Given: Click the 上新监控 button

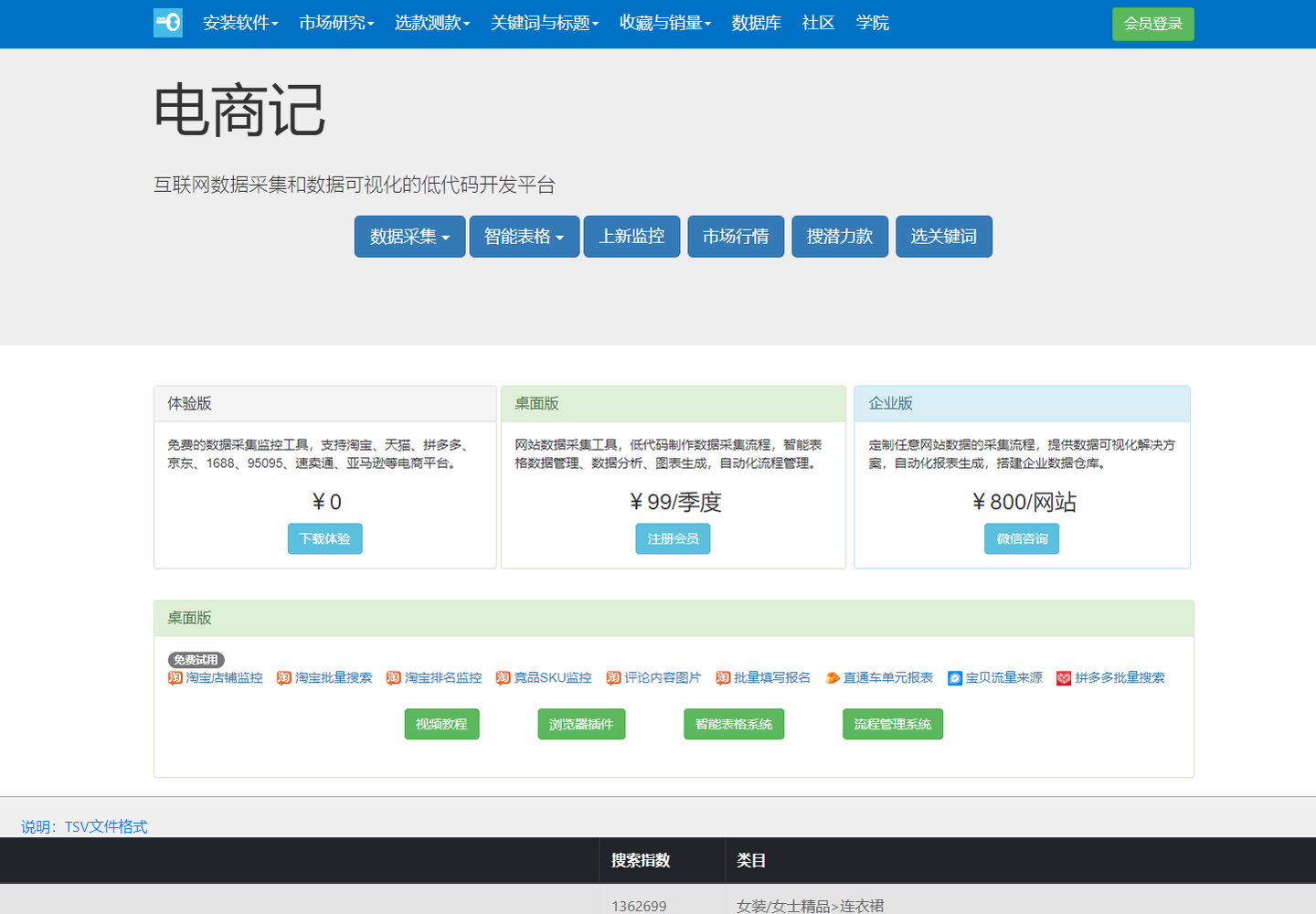Looking at the screenshot, I should point(632,237).
